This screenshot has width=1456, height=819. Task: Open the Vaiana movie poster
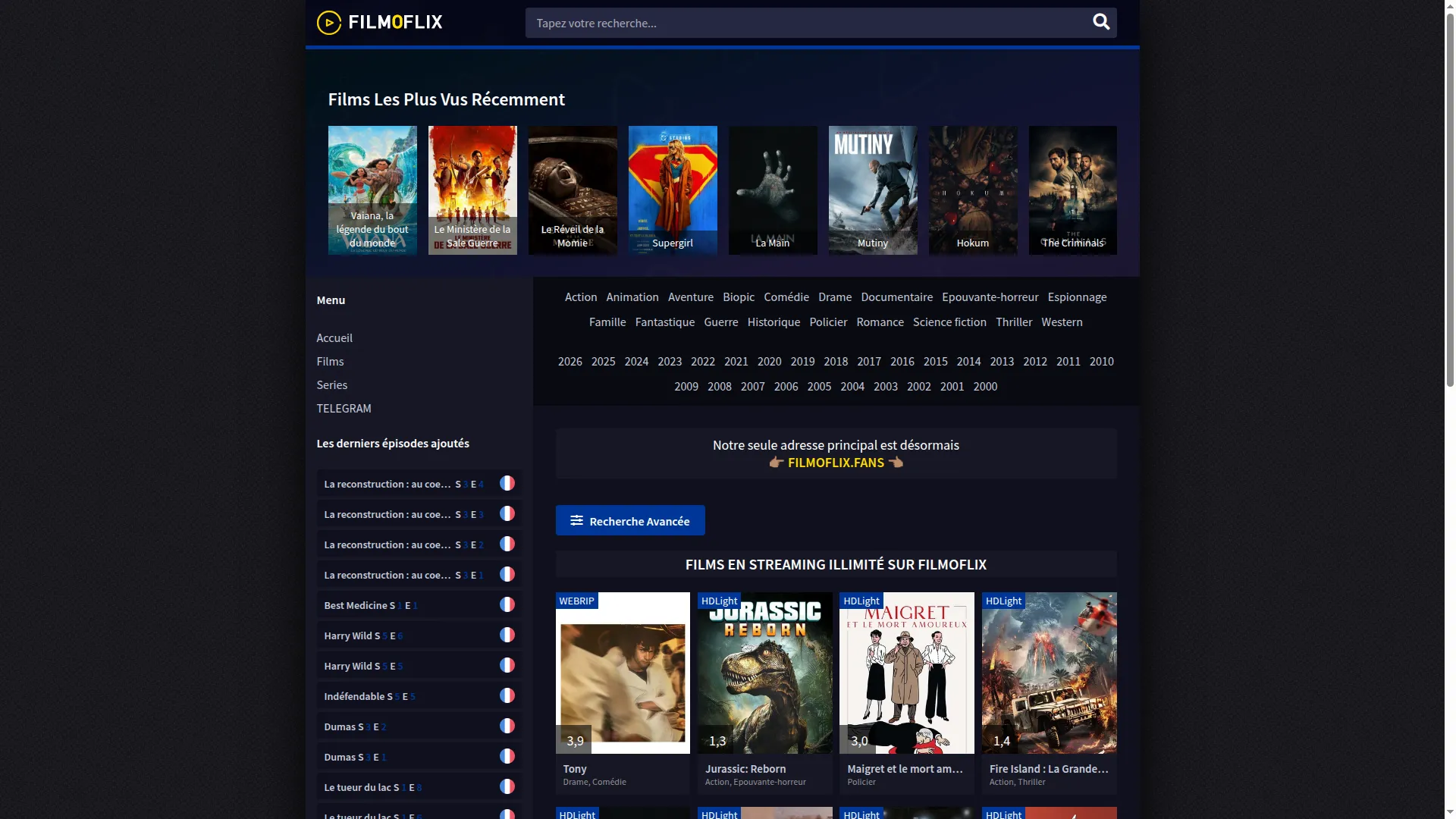pos(372,190)
